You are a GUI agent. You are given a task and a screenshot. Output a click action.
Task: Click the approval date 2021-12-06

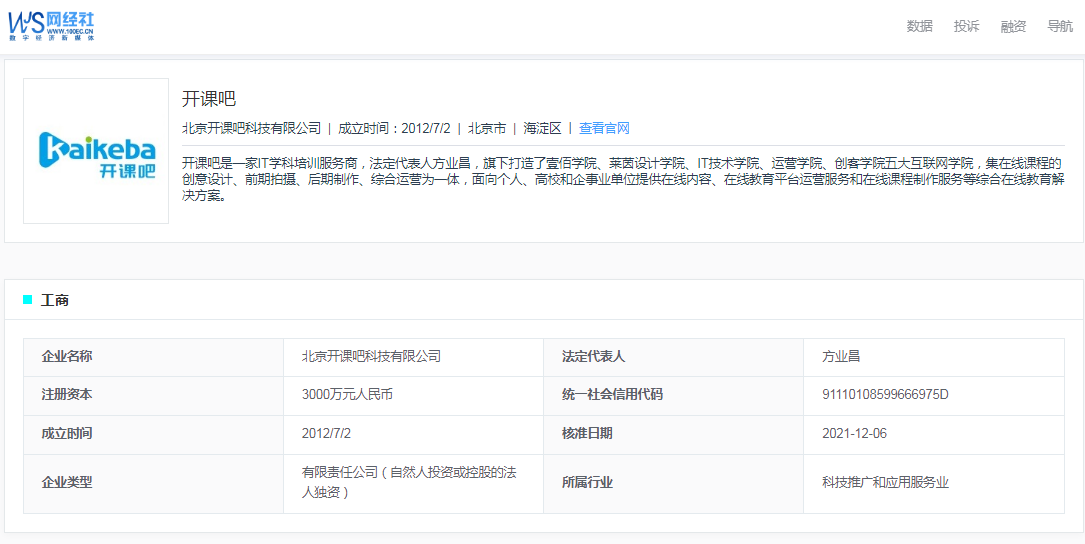[x=854, y=433]
